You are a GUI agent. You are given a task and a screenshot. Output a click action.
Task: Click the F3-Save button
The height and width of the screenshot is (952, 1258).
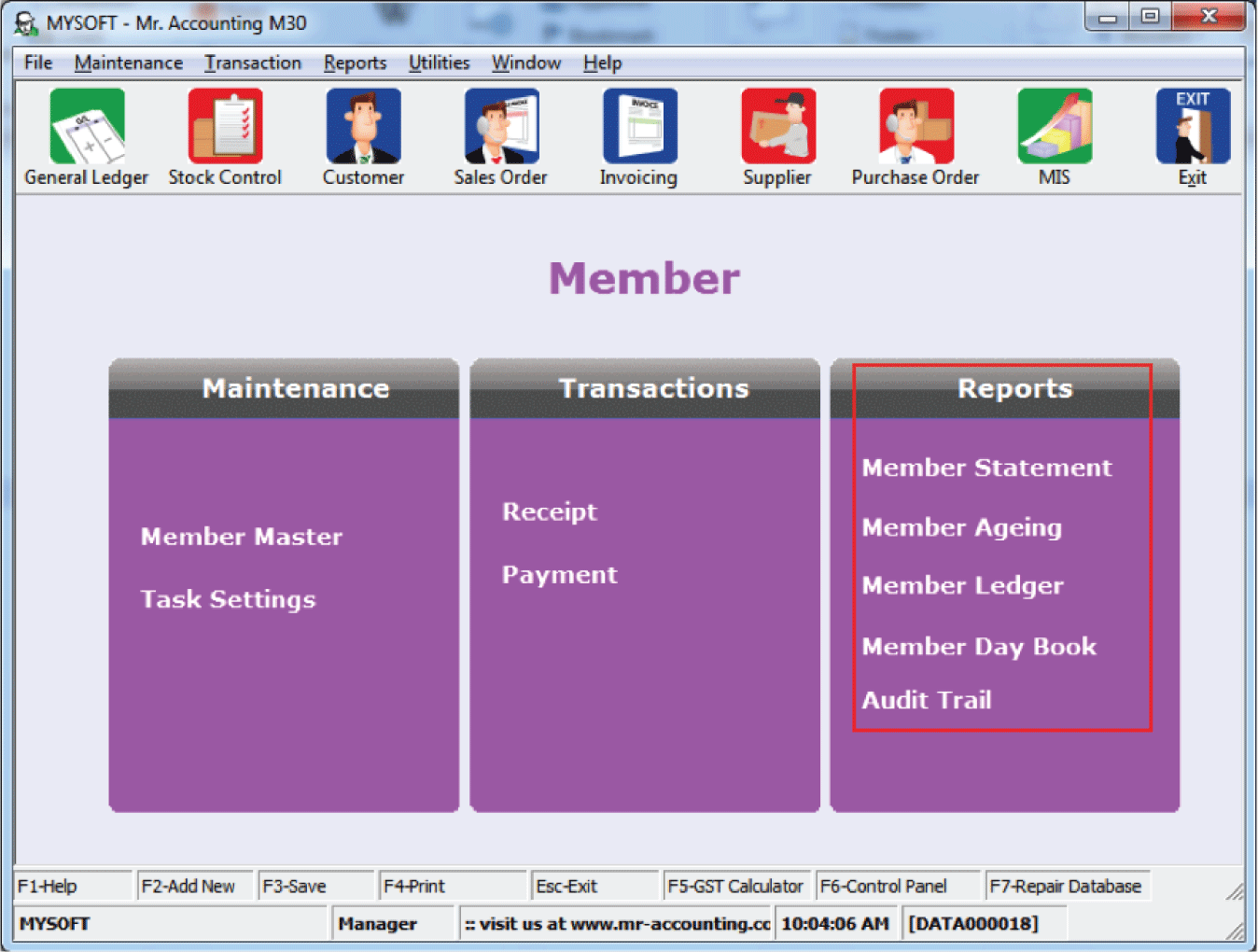(316, 886)
